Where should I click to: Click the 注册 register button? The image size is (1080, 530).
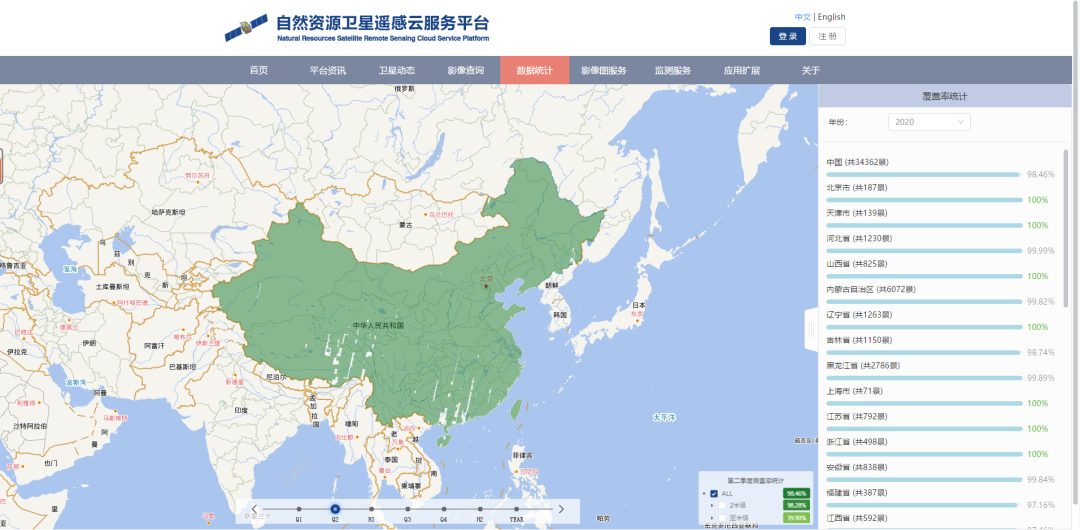tap(827, 37)
